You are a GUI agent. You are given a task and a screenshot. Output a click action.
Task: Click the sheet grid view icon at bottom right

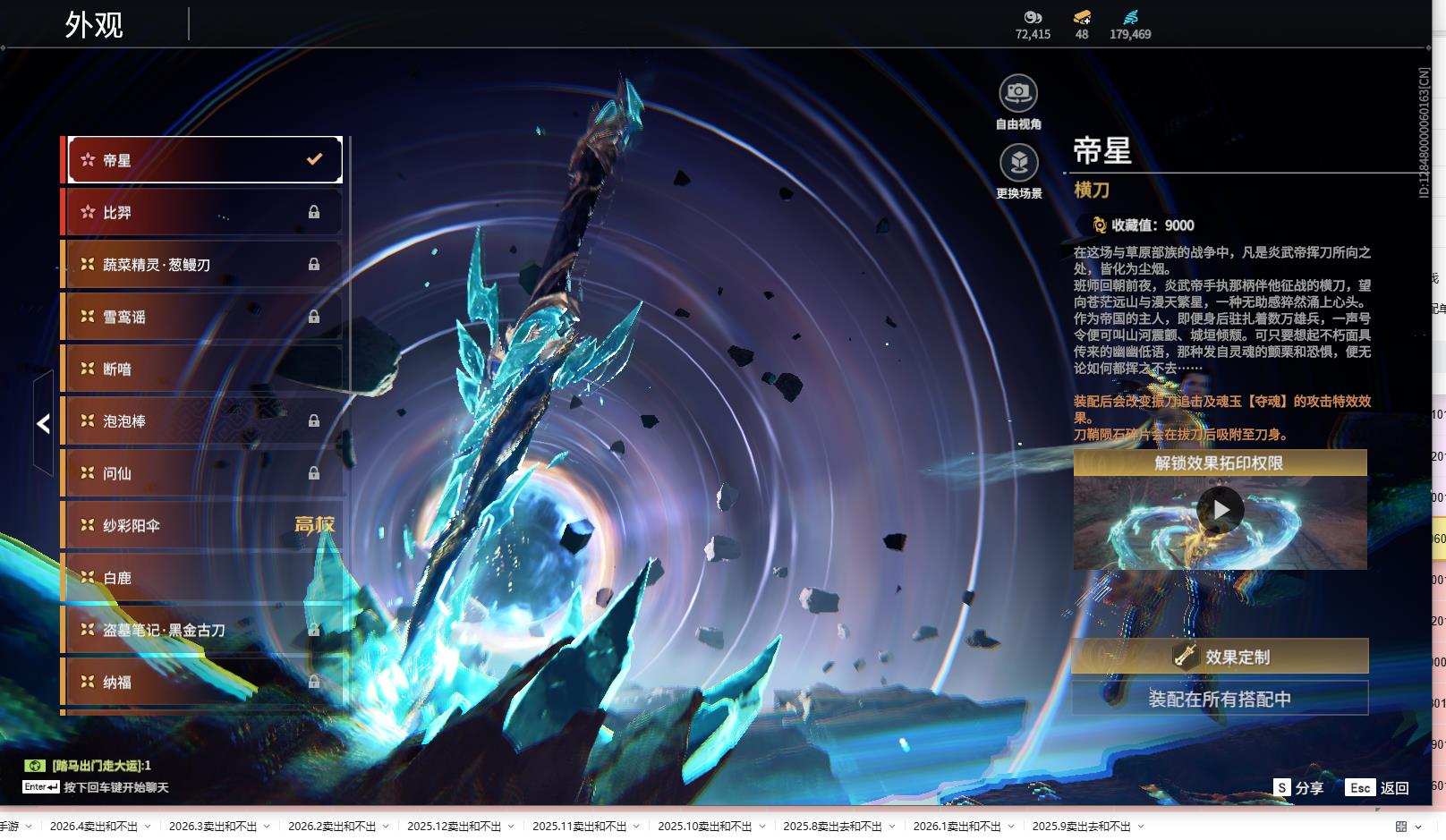point(1401,827)
